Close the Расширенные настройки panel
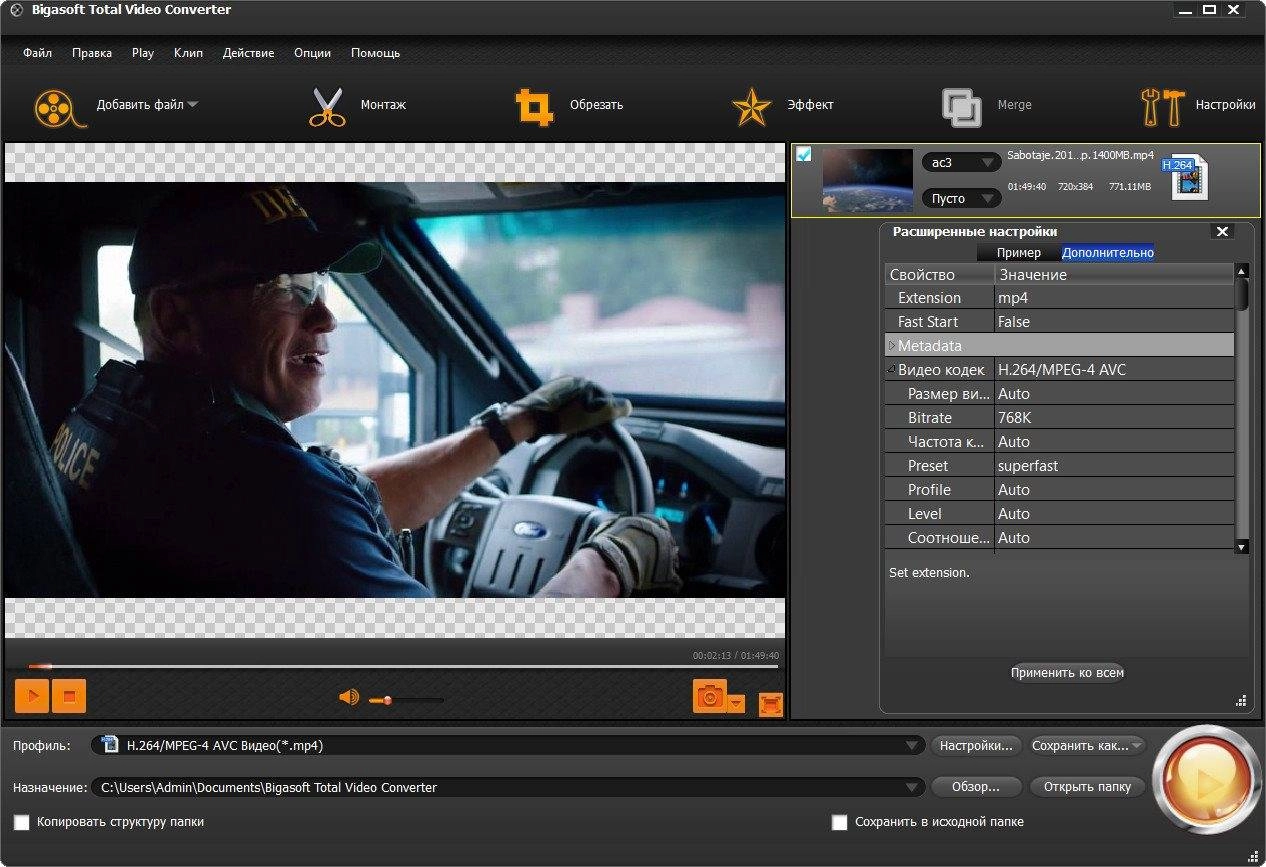 [1221, 231]
